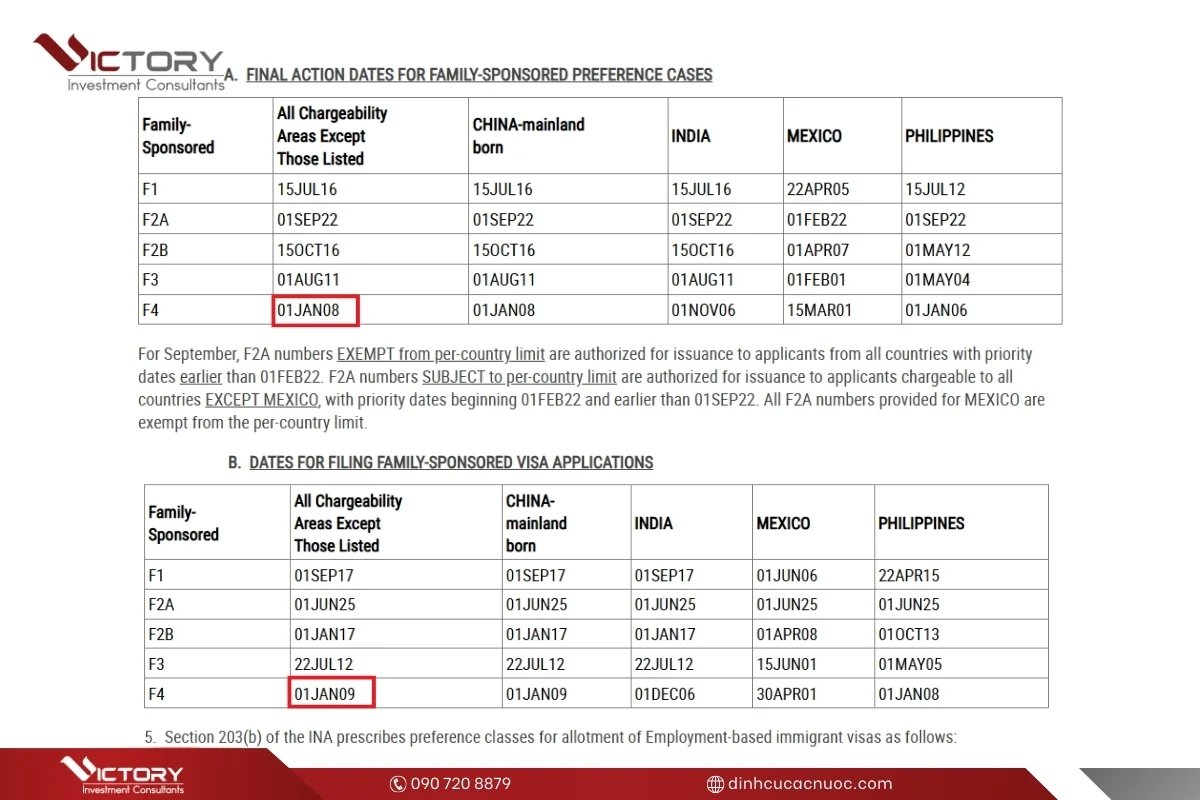Image resolution: width=1200 pixels, height=800 pixels.
Task: Select the 090 720 8879 phone number
Action: tap(459, 784)
